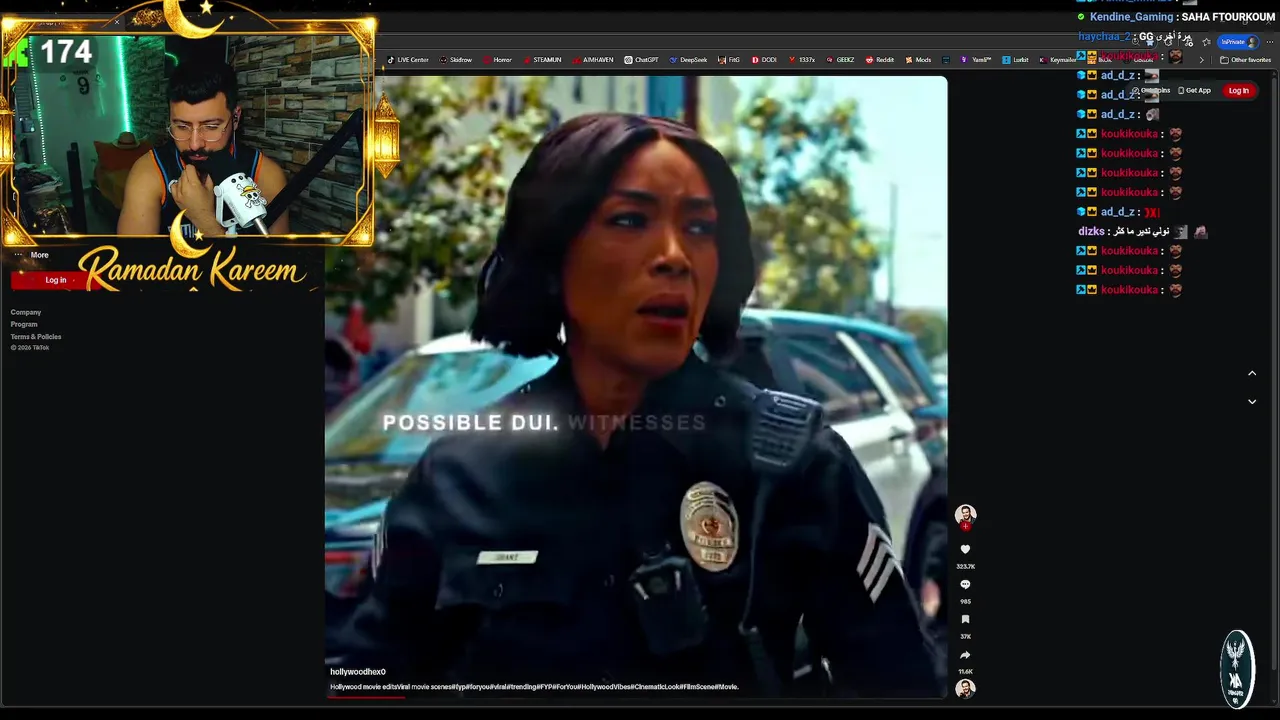Screen dimensions: 1280x720
Task: Open the sound avatar below share count
Action: pyautogui.click(x=965, y=688)
